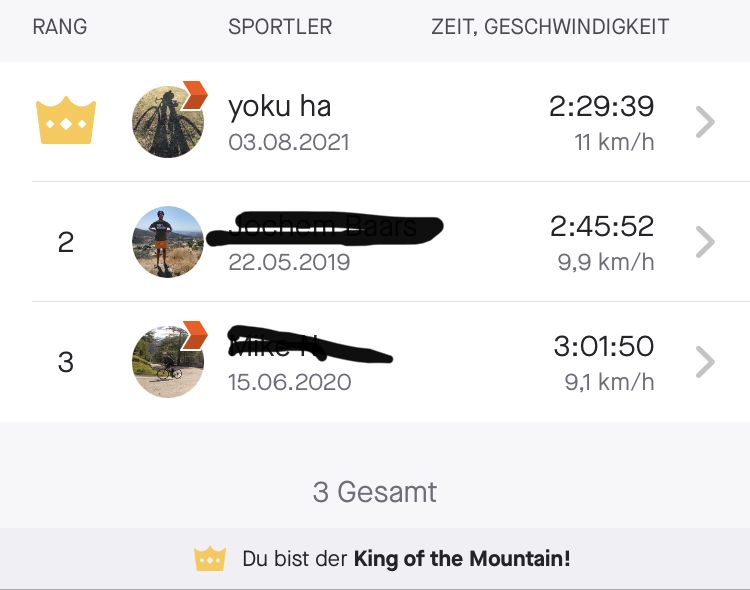Tap the King of the Mountain banner text
Screen dimensions: 750x590
[x=406, y=559]
